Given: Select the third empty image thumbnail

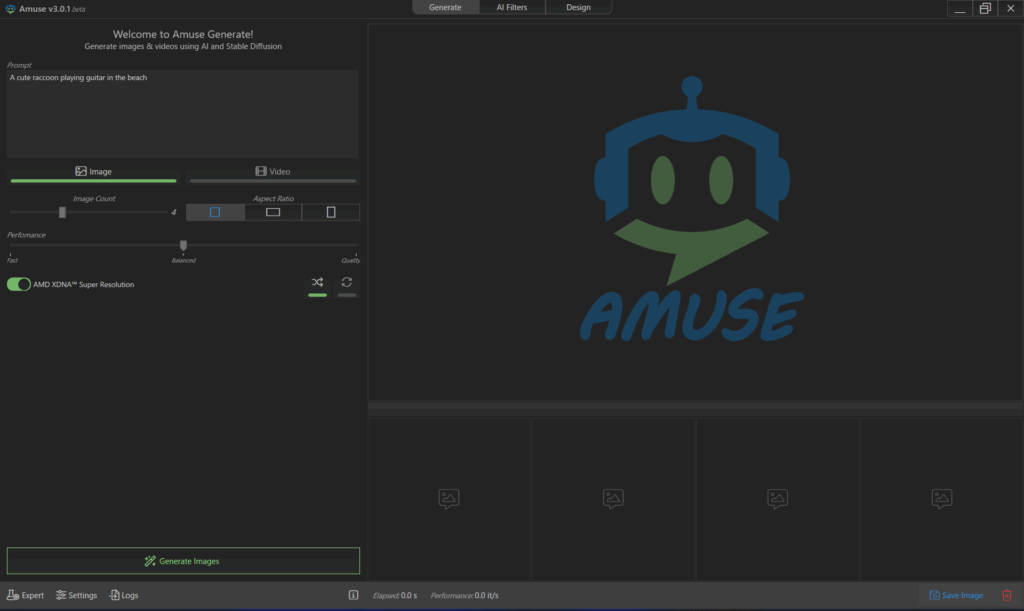Looking at the screenshot, I should 777,499.
